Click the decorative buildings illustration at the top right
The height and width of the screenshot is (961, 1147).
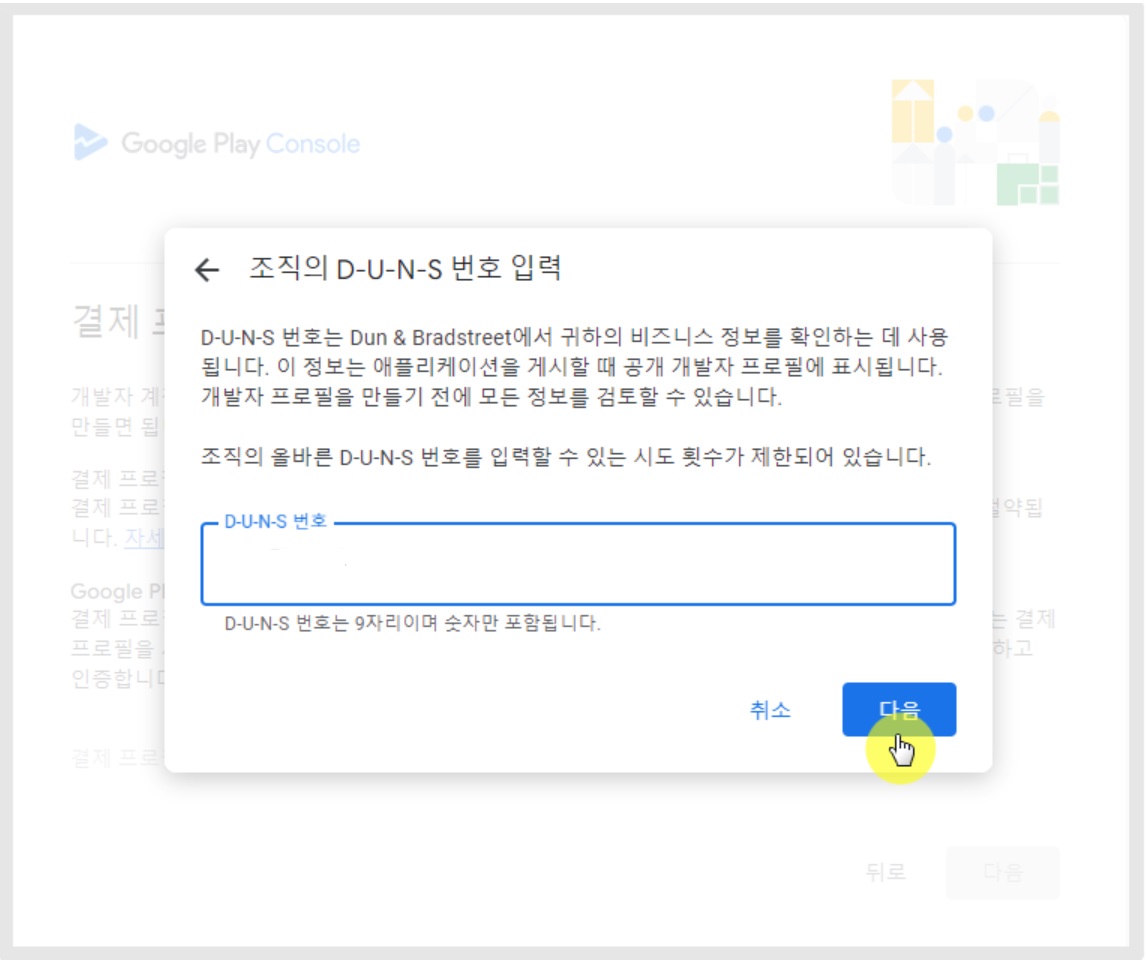(x=975, y=143)
